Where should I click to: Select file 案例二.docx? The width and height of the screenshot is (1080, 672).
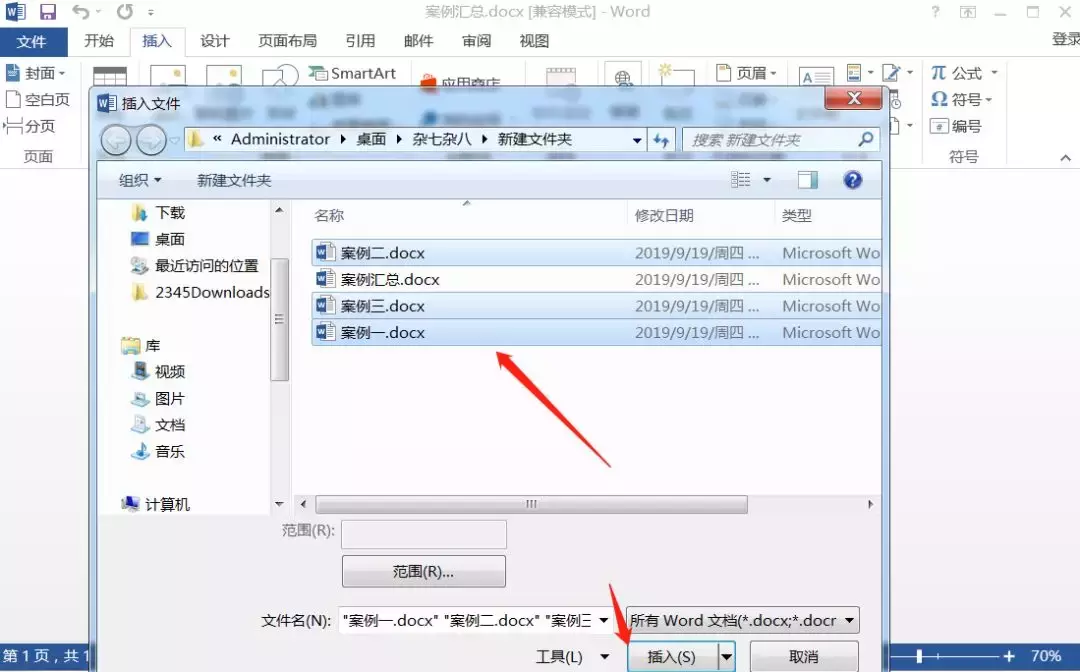coord(596,253)
